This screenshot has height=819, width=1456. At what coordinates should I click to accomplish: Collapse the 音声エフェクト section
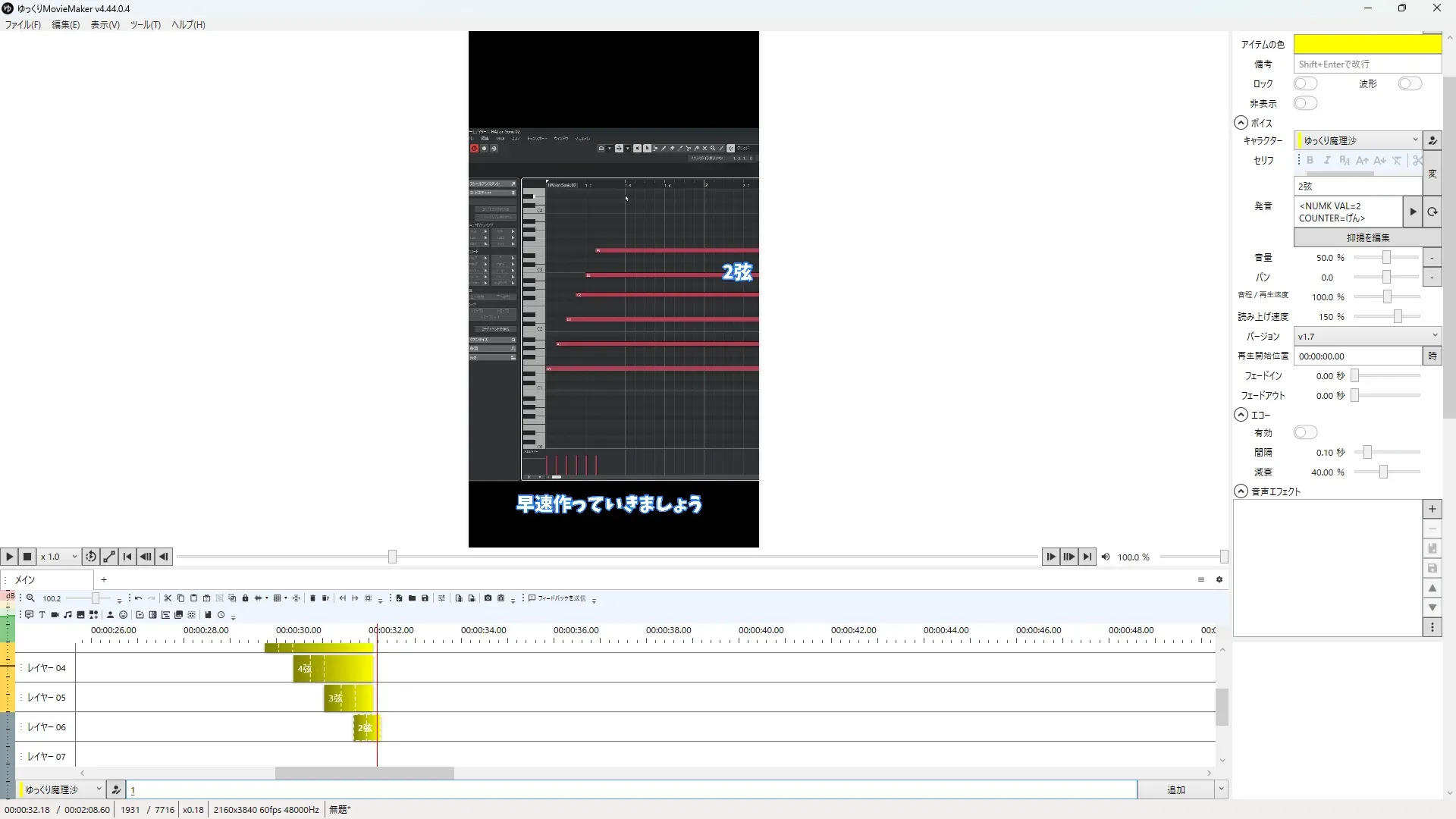coord(1241,491)
